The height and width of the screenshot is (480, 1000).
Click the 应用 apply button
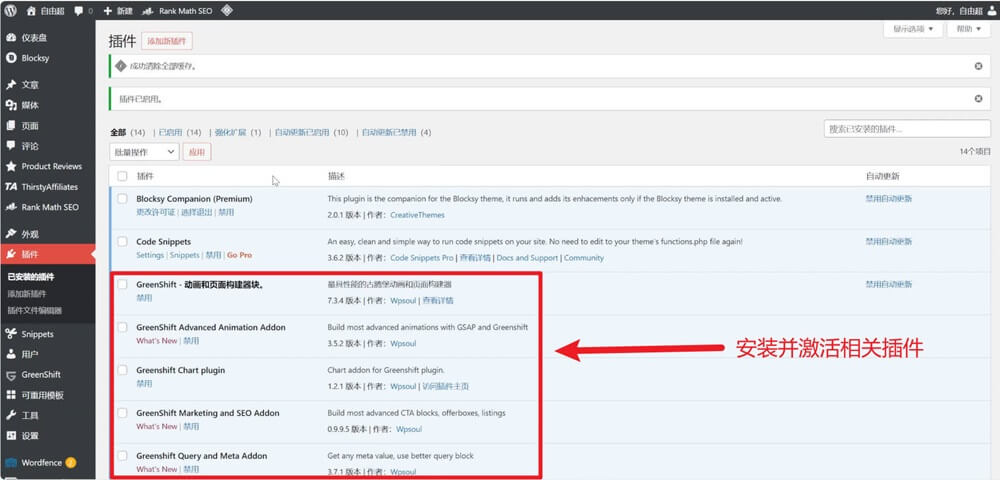197,152
